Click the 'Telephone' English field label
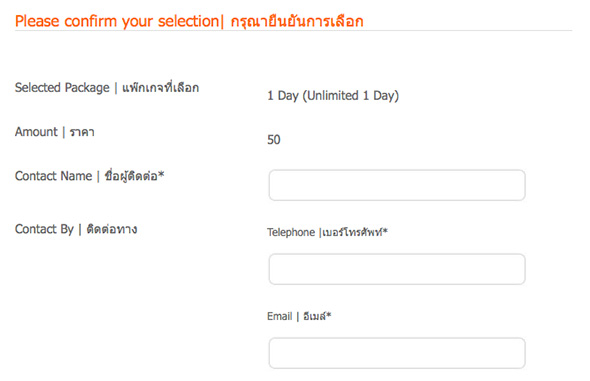Image resolution: width=590 pixels, height=381 pixels. click(x=291, y=232)
